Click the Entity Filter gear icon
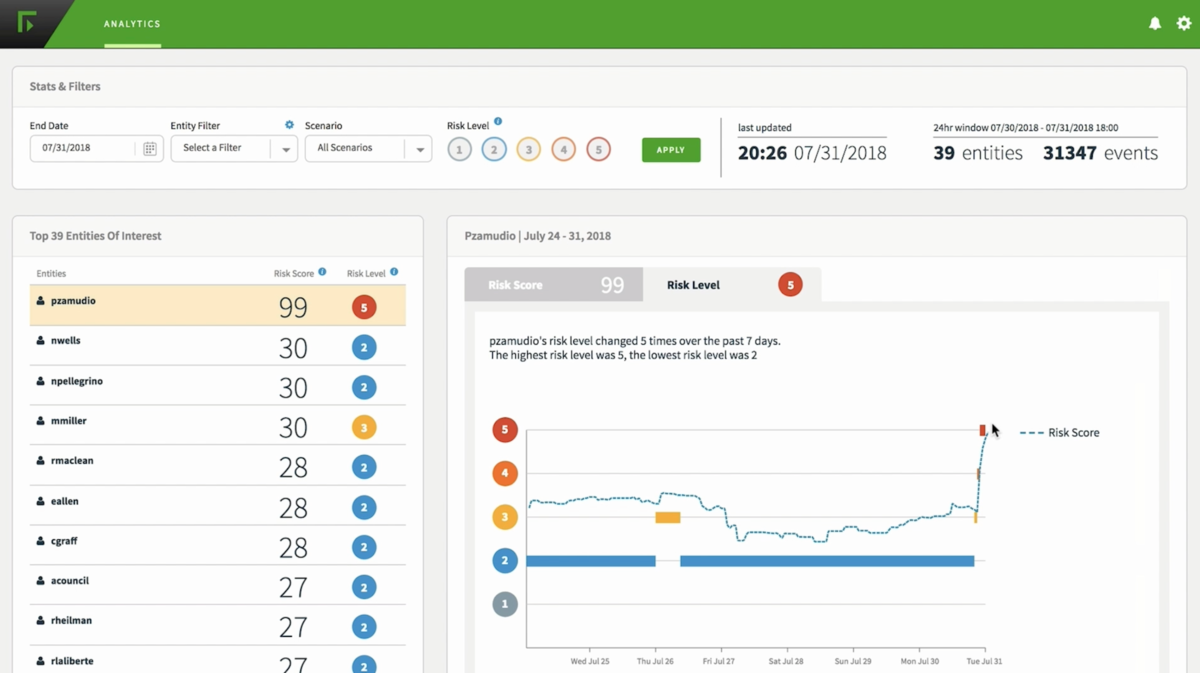The height and width of the screenshot is (673, 1200). [289, 125]
